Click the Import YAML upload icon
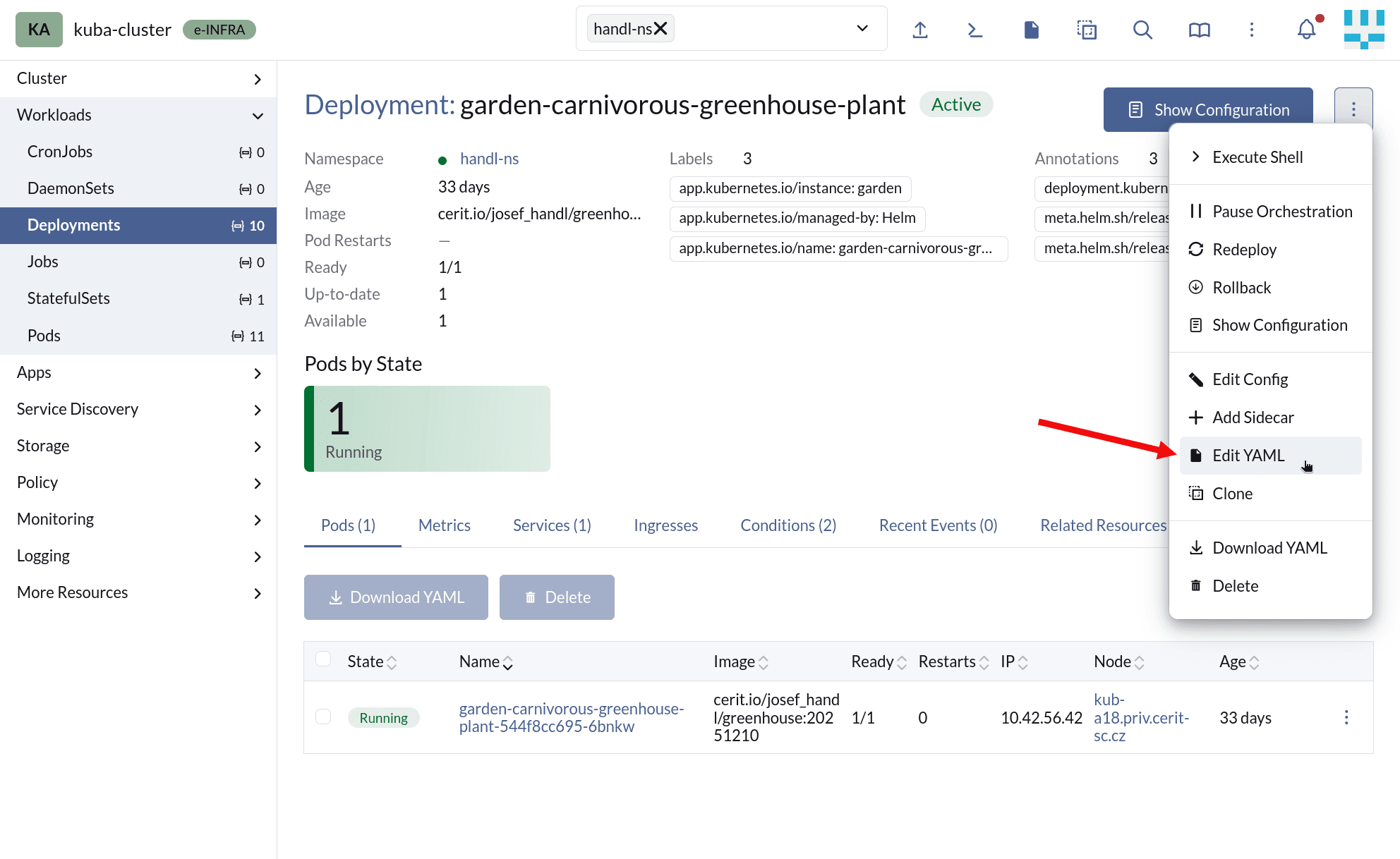 click(x=919, y=30)
